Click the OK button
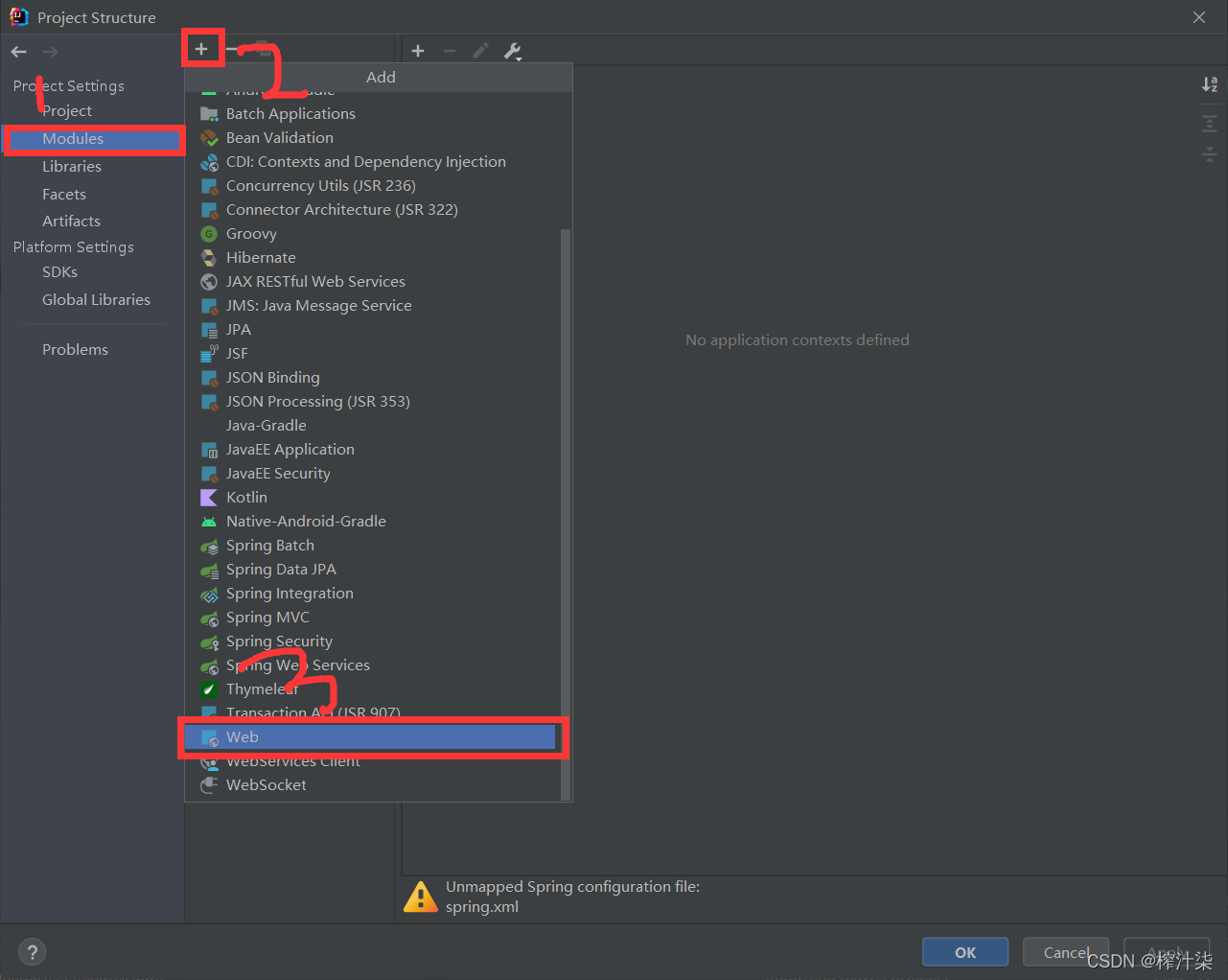The width and height of the screenshot is (1228, 980). click(x=965, y=952)
